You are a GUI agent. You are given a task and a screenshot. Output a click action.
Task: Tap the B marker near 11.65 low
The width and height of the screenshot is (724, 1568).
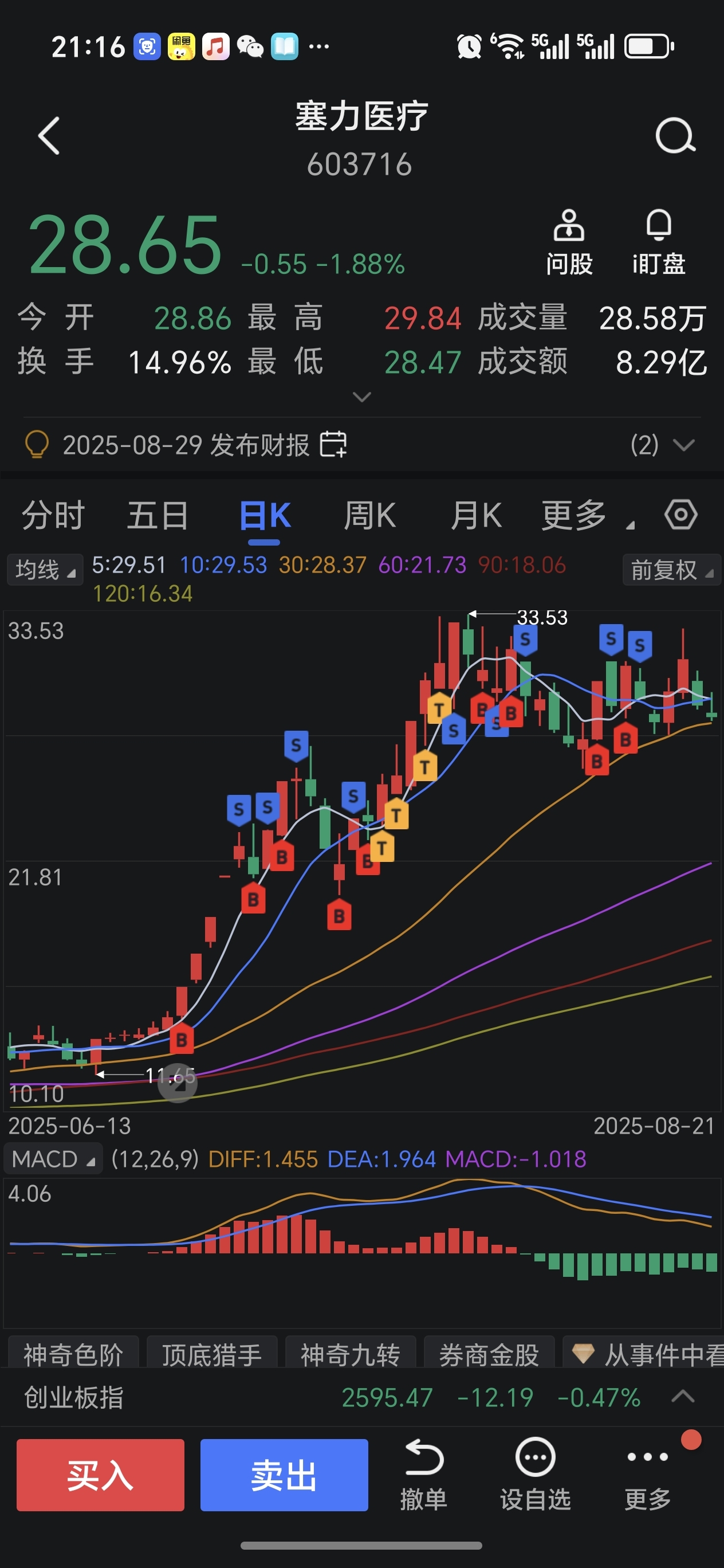[182, 1040]
